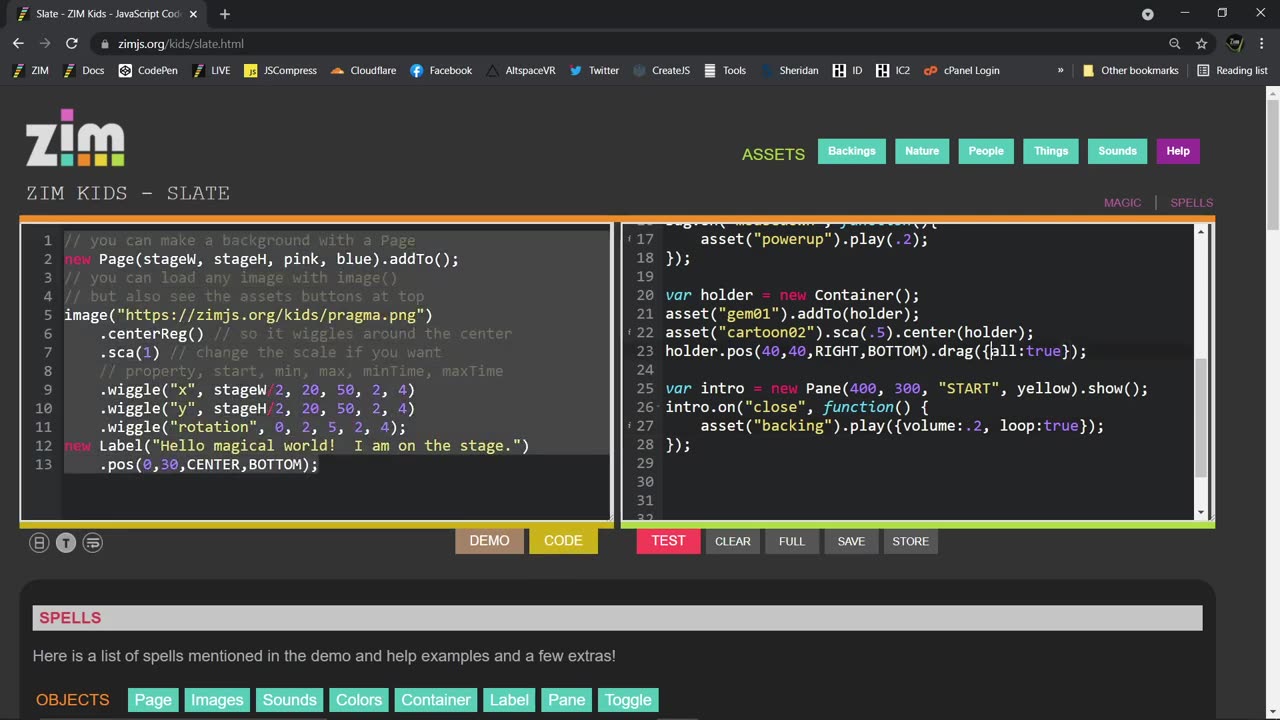Open FULL screen view
The image size is (1280, 720).
791,541
